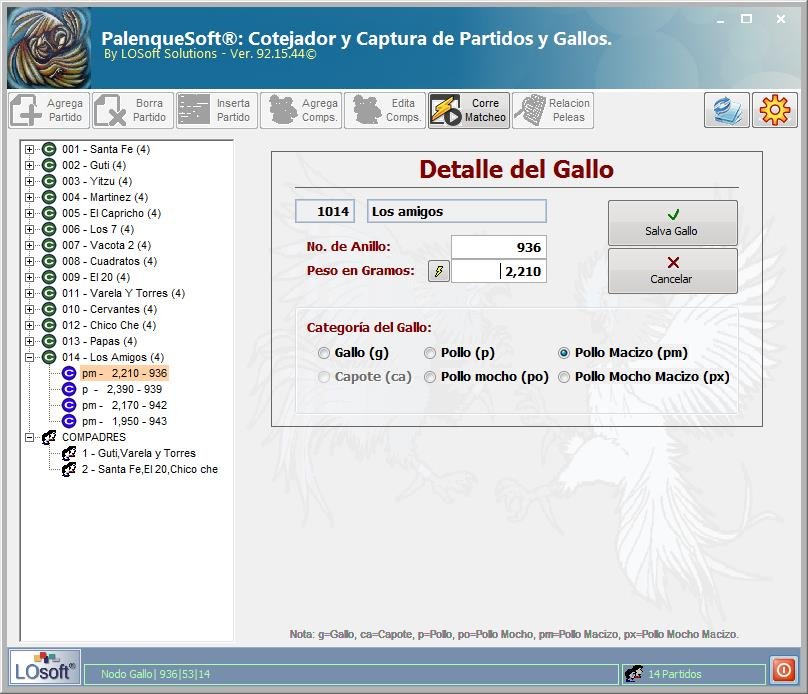
Task: Click the lightning bolt beside Peso en Gramos
Action: tap(437, 271)
